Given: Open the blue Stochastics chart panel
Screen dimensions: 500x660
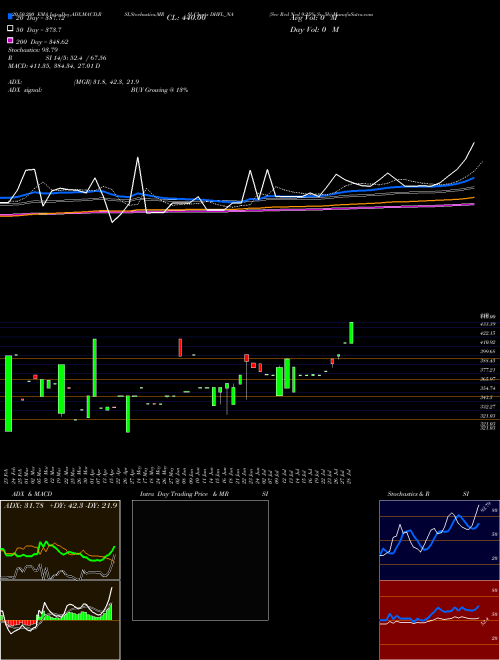Looking at the screenshot, I should coord(439,540).
